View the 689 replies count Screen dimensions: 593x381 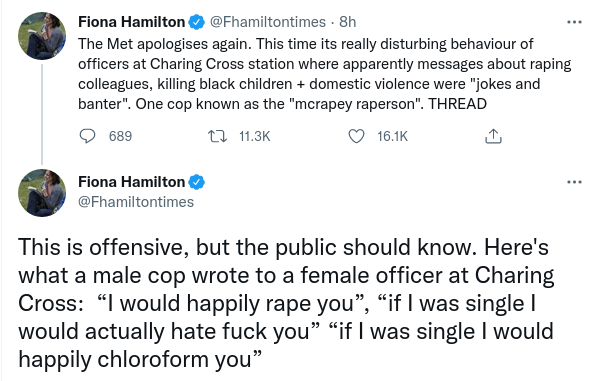(120, 136)
